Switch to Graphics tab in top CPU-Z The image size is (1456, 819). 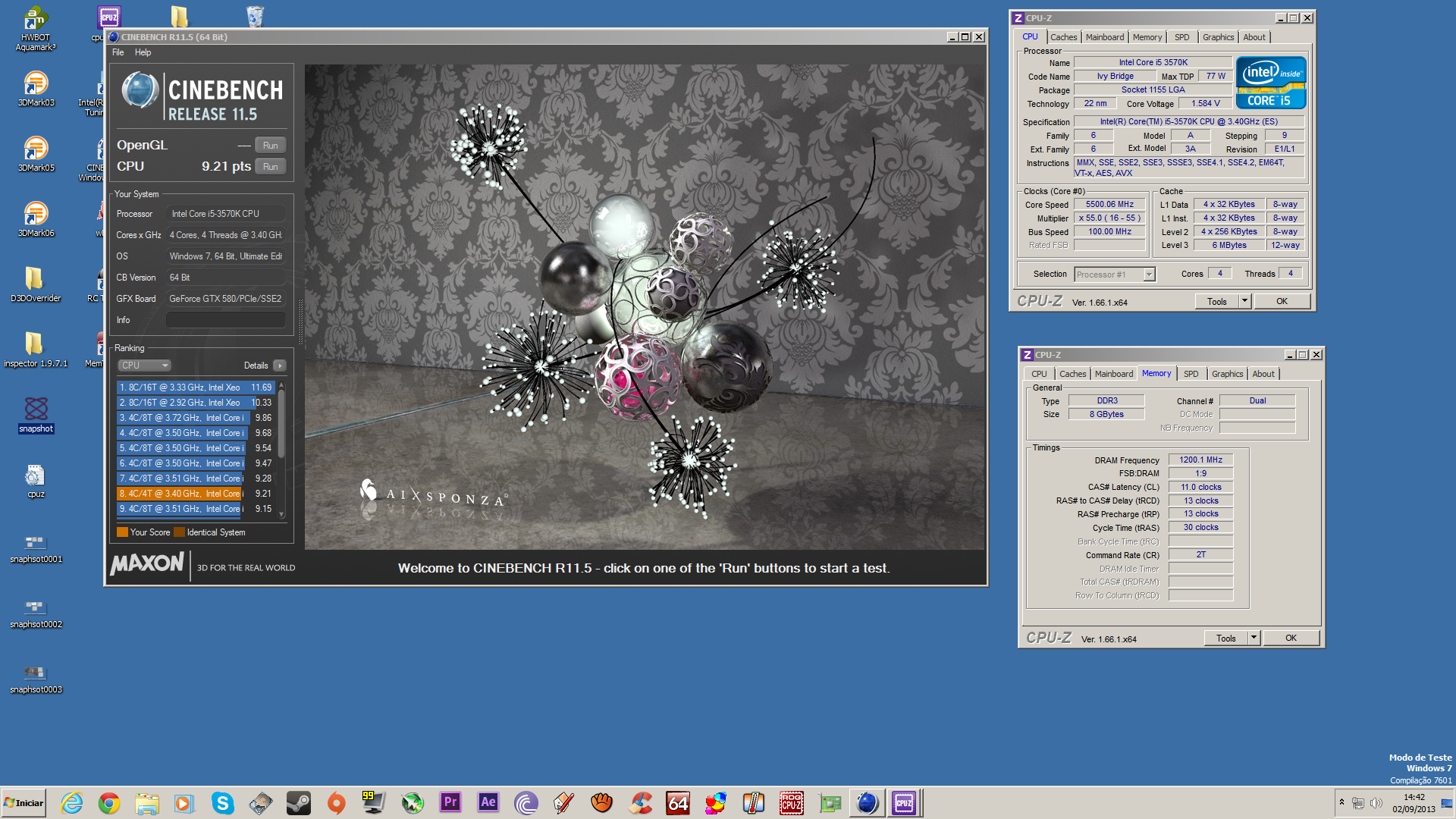click(x=1218, y=37)
